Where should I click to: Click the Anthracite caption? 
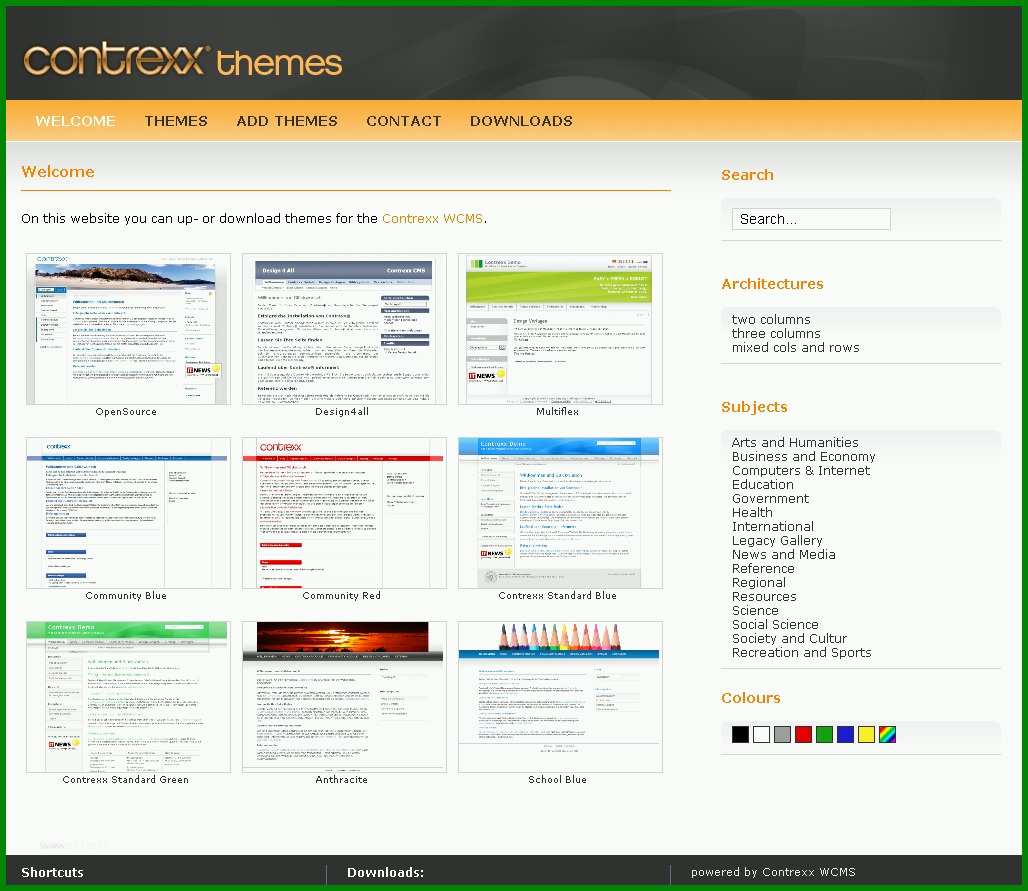[342, 780]
